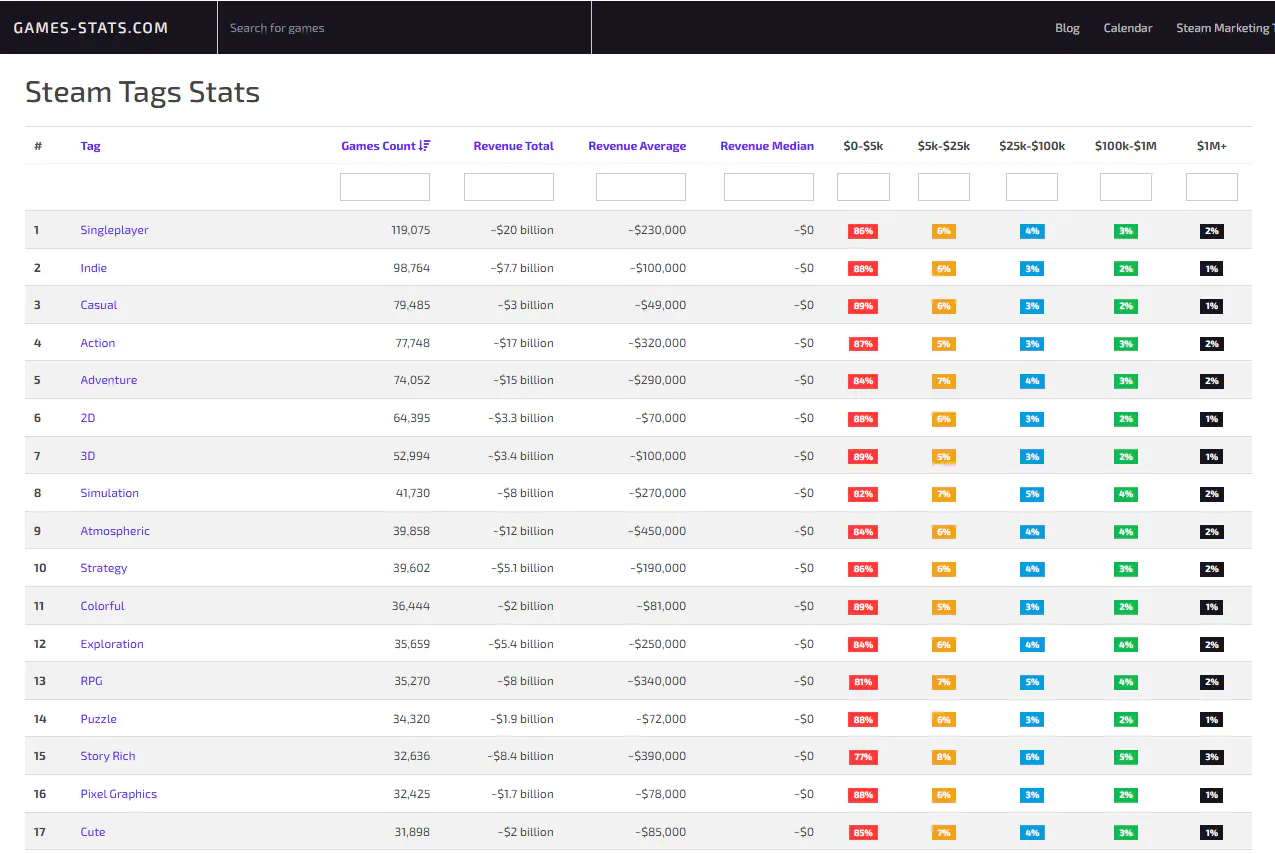Viewport: 1275px width, 854px height.
Task: Click the $5k-$25k filter box
Action: pos(944,187)
